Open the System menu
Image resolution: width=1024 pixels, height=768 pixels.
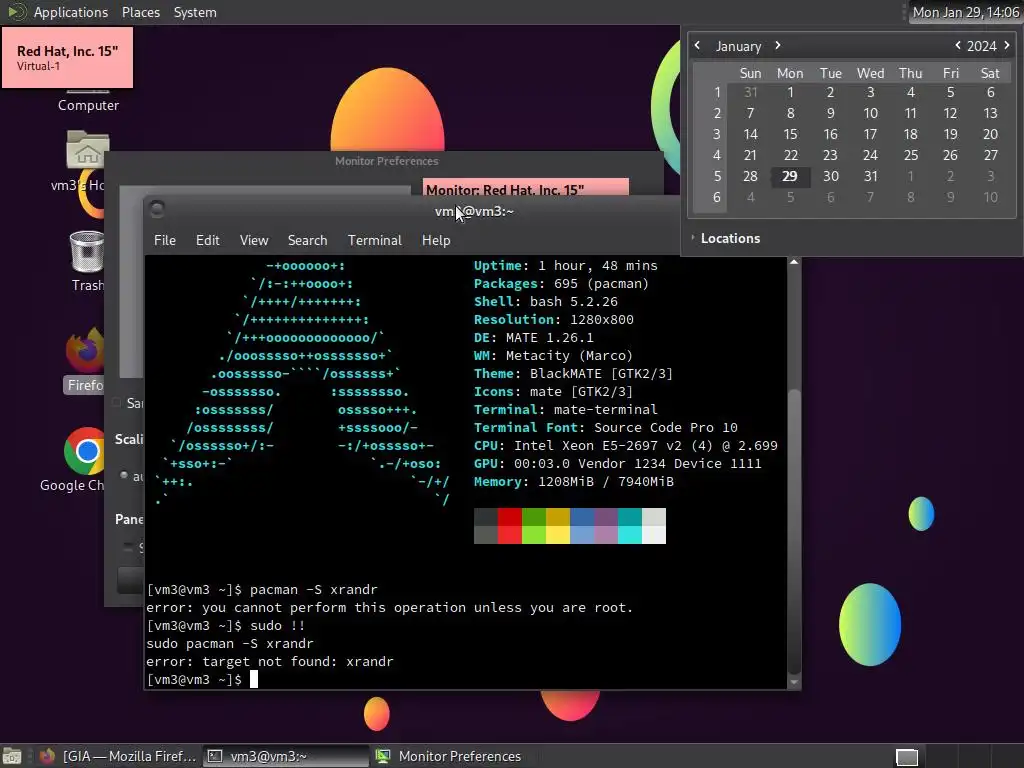coord(195,12)
